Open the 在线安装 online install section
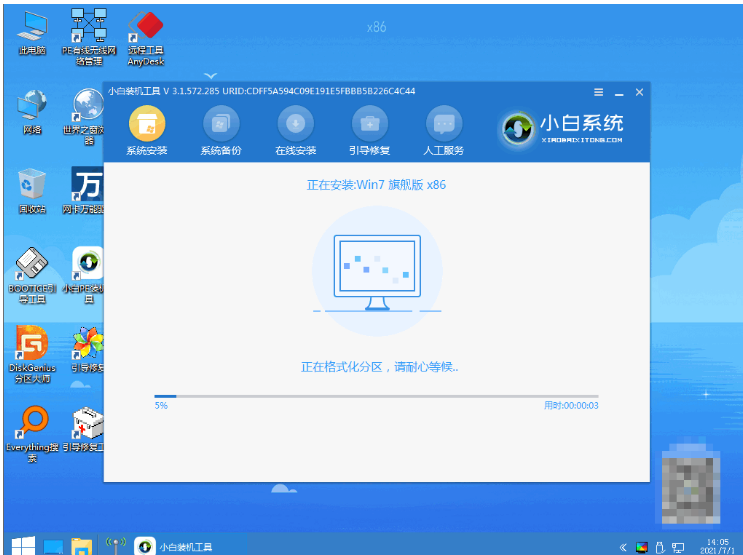Screen dimensions: 743x555 [295, 132]
